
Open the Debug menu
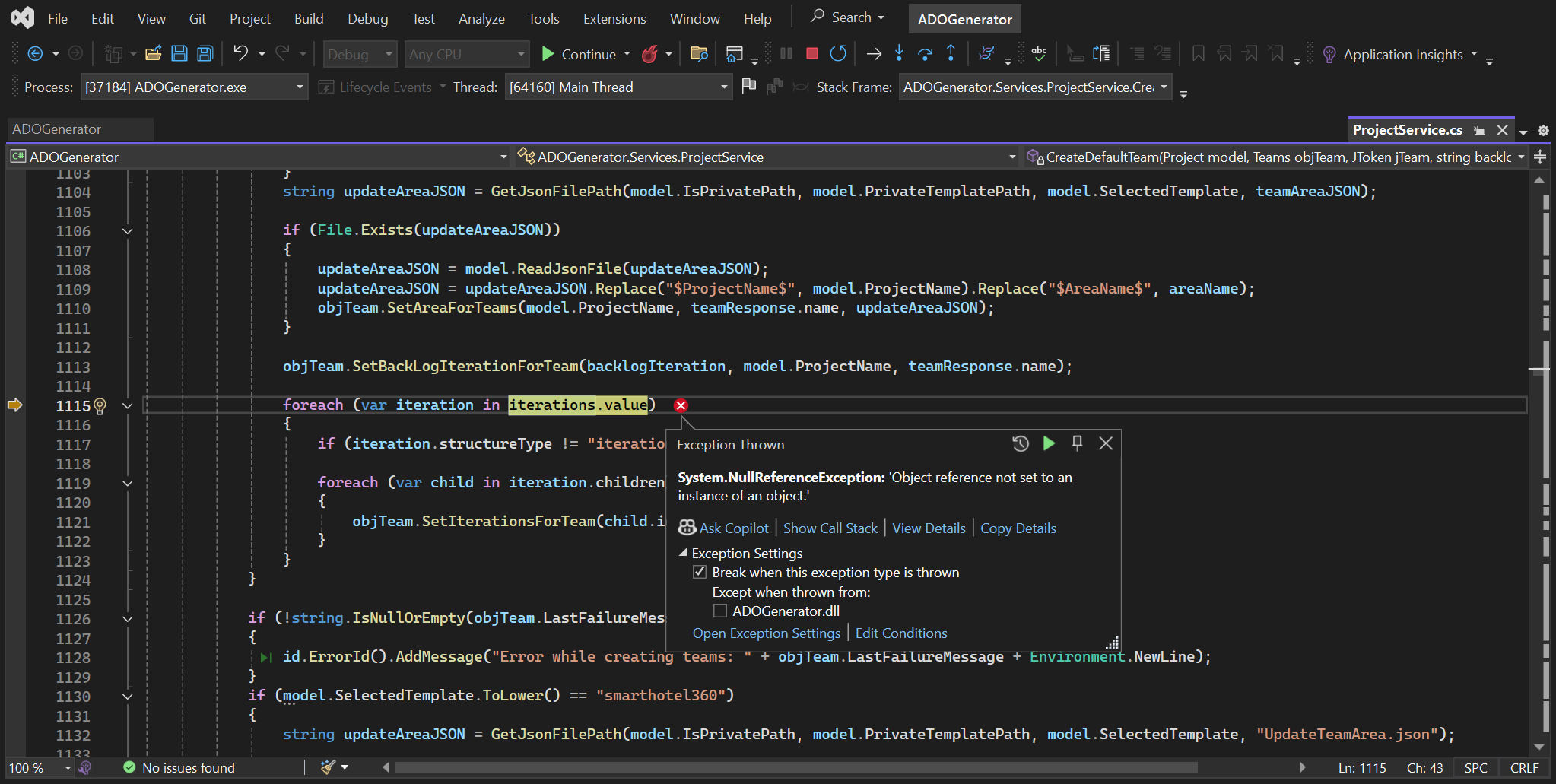point(368,18)
